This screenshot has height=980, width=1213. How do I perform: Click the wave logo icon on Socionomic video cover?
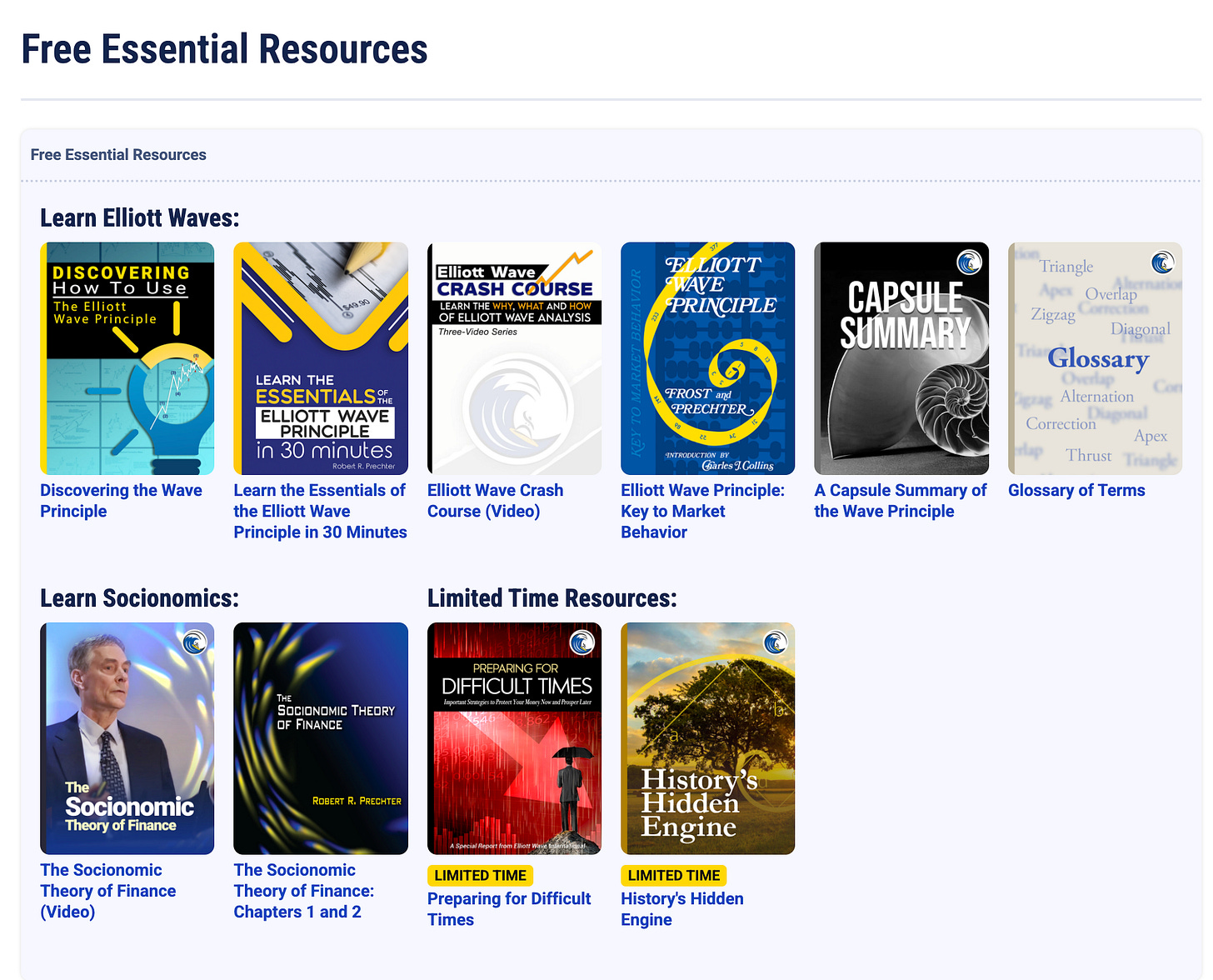point(194,642)
